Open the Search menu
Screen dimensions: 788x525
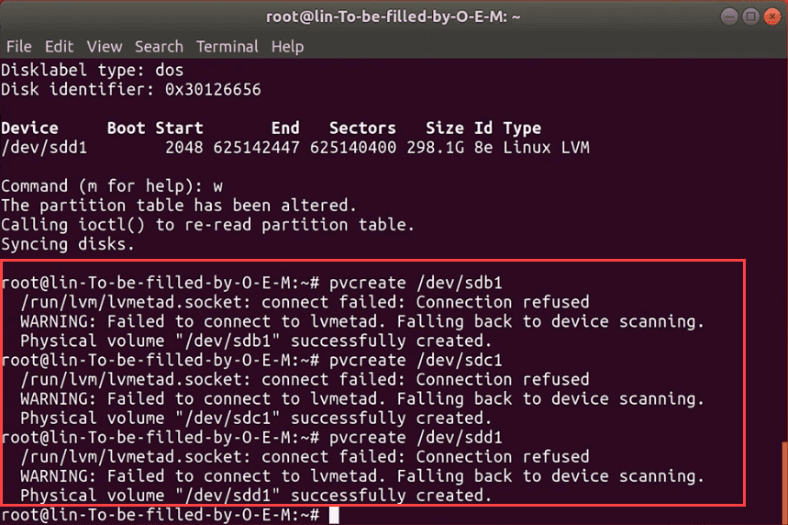[x=159, y=47]
